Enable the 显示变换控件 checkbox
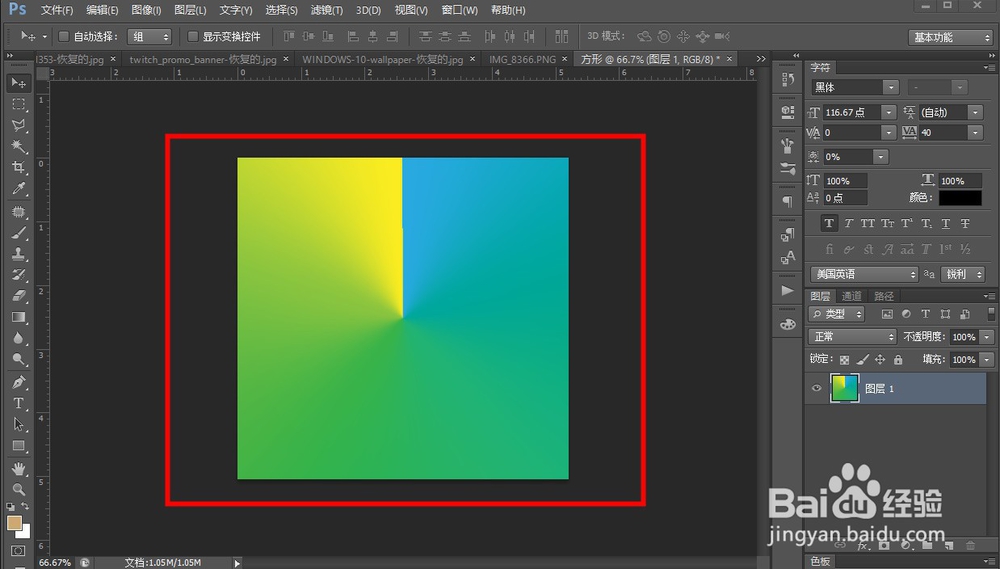The width and height of the screenshot is (1000, 569). (x=193, y=36)
